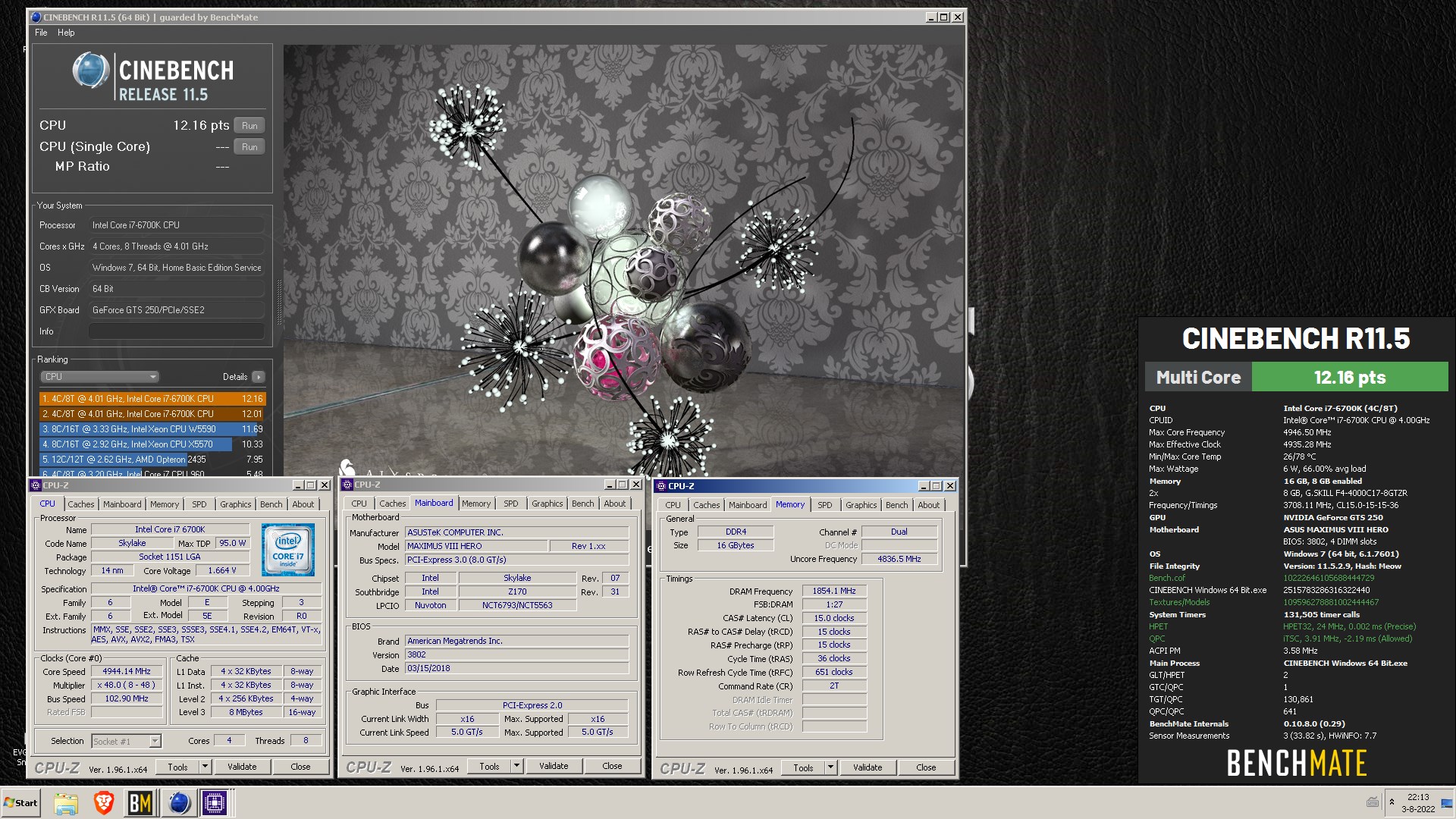Viewport: 1456px width, 819px height.
Task: Open the Cinebench window title icon
Action: [x=36, y=17]
